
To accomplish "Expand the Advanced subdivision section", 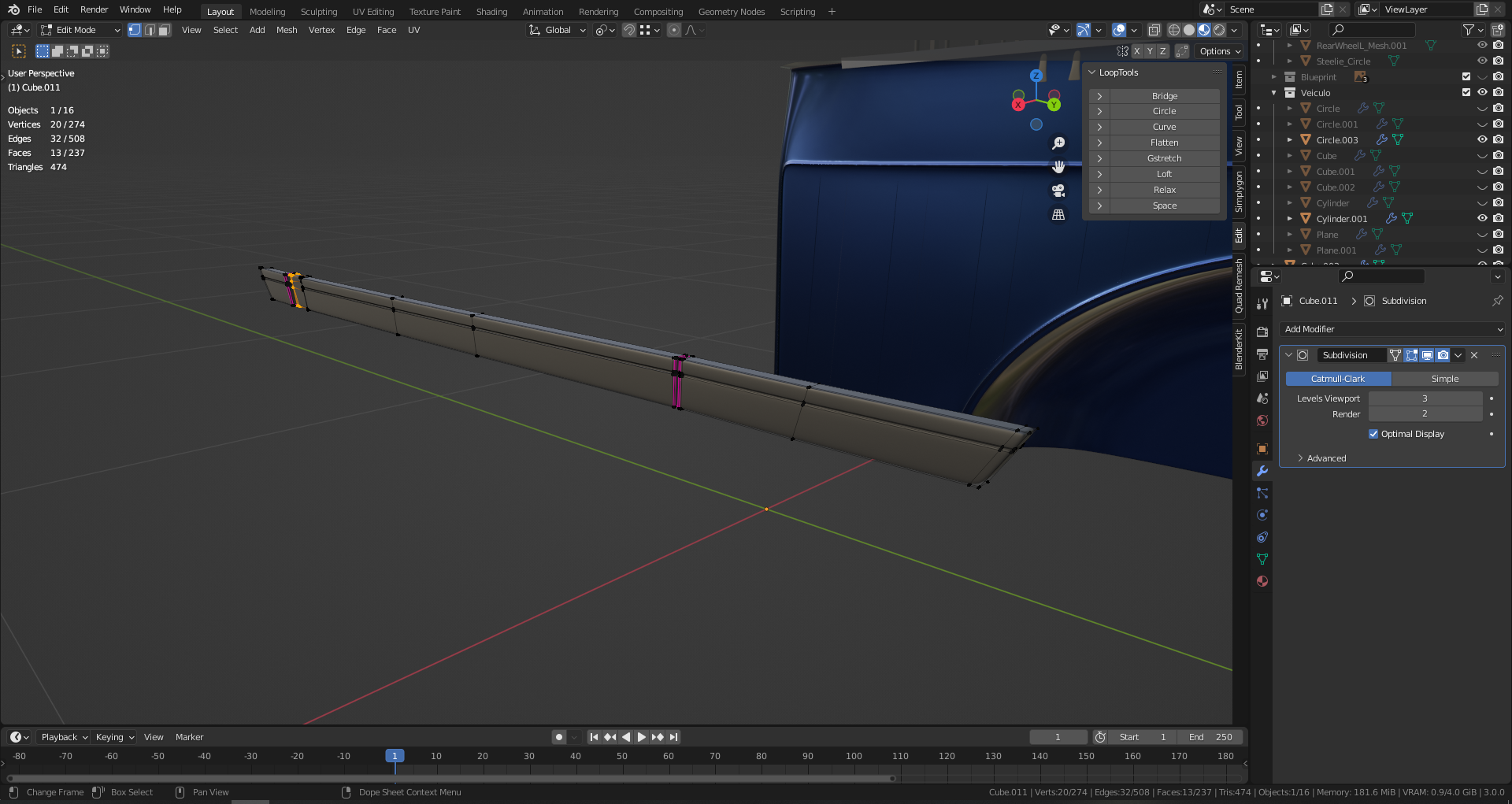I will coord(1326,458).
